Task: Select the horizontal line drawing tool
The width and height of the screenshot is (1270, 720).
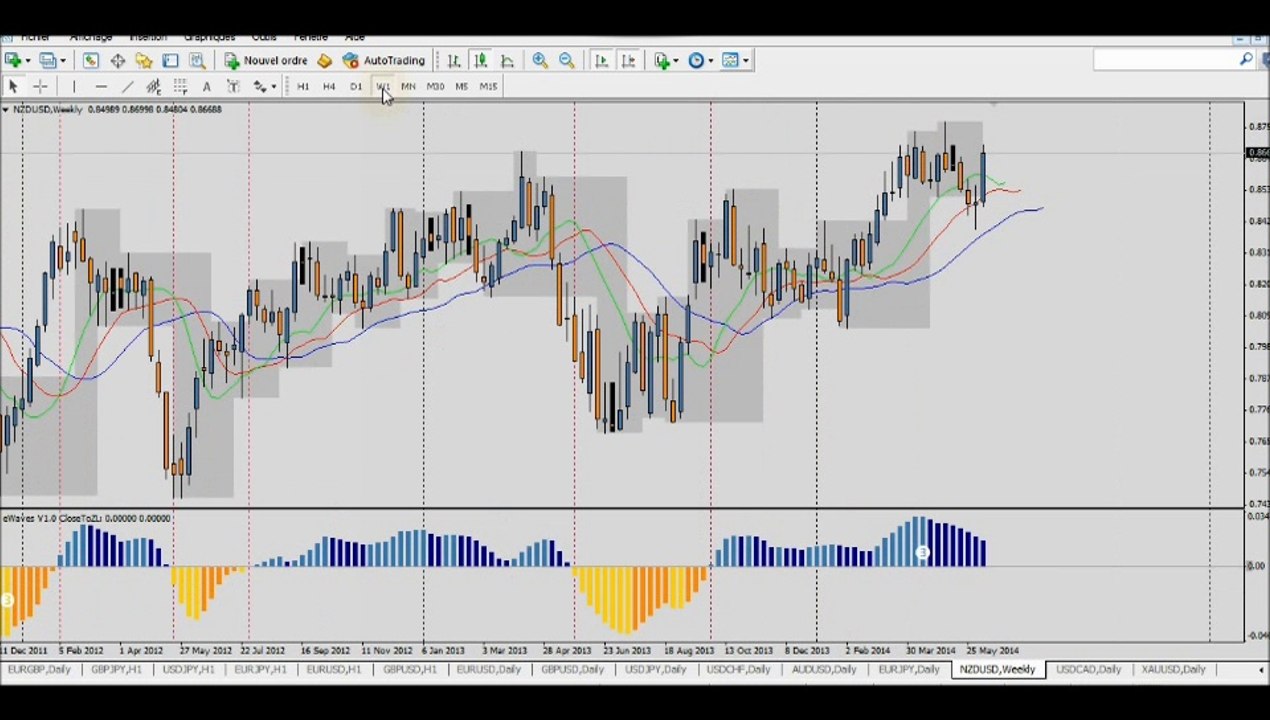Action: pos(100,87)
